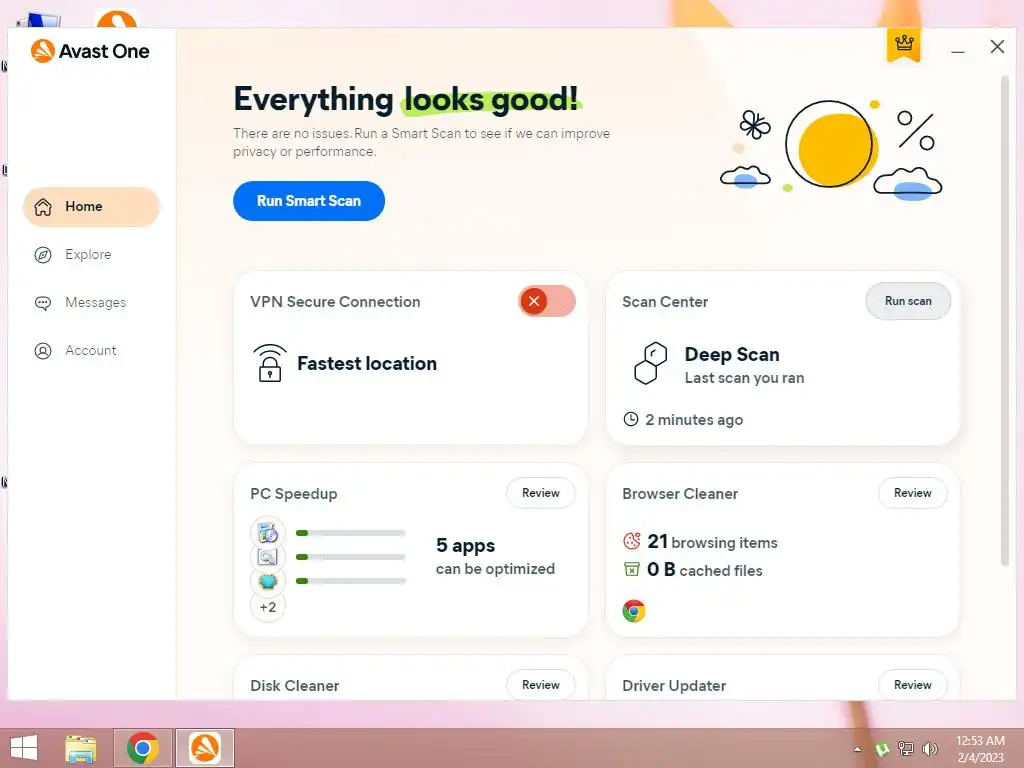Toggle the VPN Secure Connection switch
This screenshot has height=768, width=1024.
547,301
